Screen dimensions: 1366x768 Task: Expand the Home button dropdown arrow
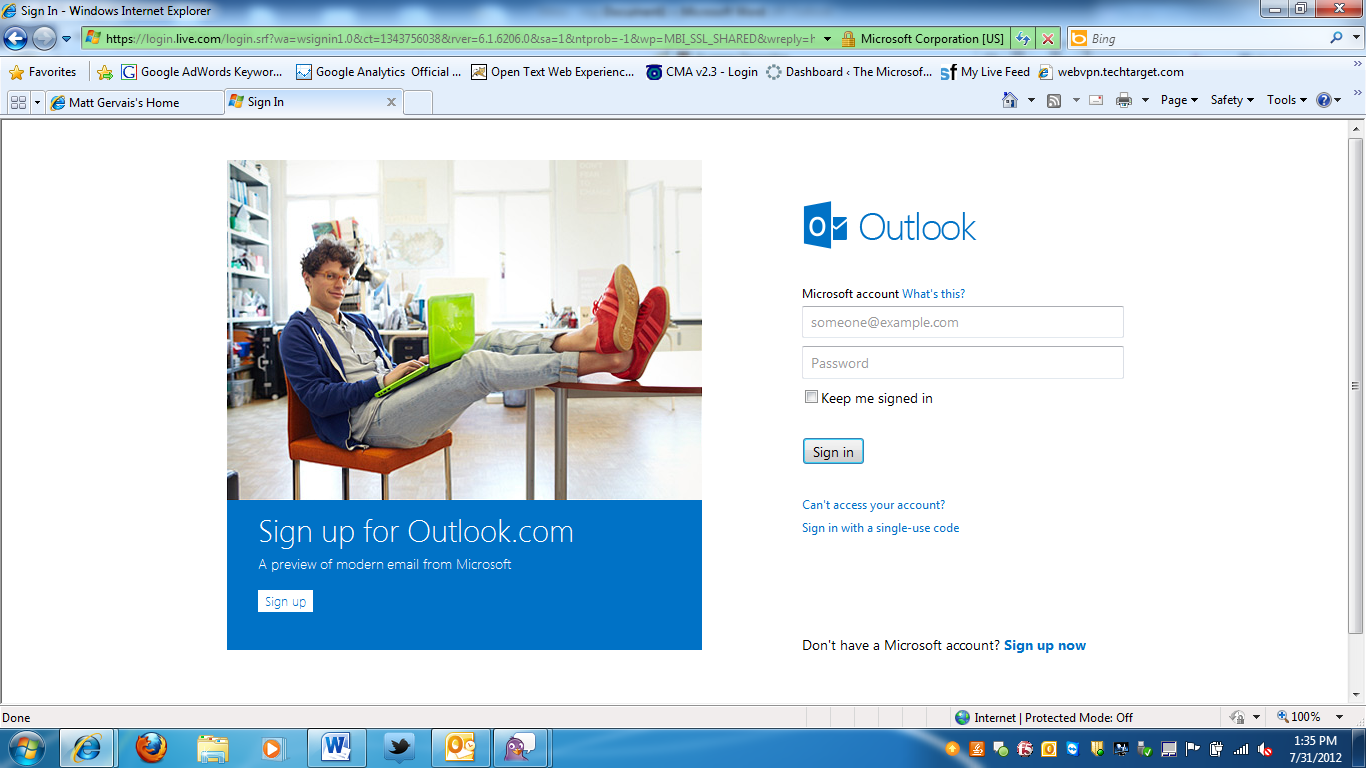[1031, 100]
